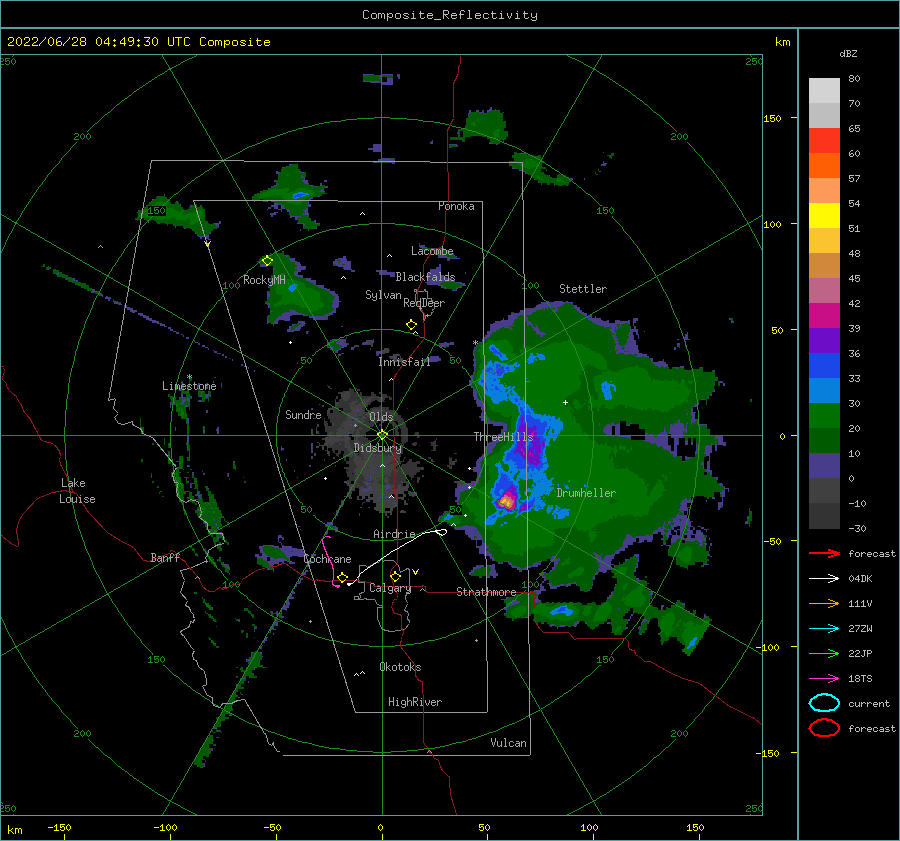Viewport: 900px width, 841px height.
Task: Click the yellow diamond marker at radar center
Action: (382, 435)
